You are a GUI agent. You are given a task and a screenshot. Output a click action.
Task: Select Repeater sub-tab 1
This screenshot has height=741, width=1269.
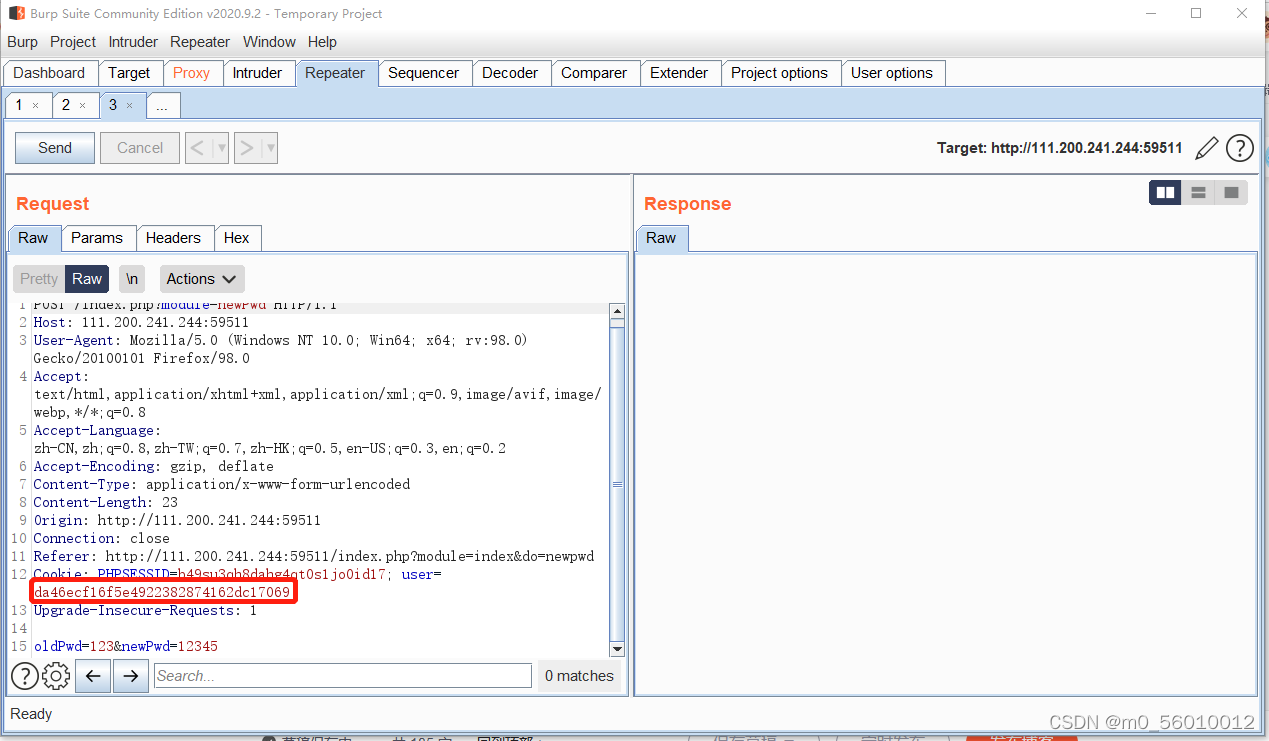point(19,105)
